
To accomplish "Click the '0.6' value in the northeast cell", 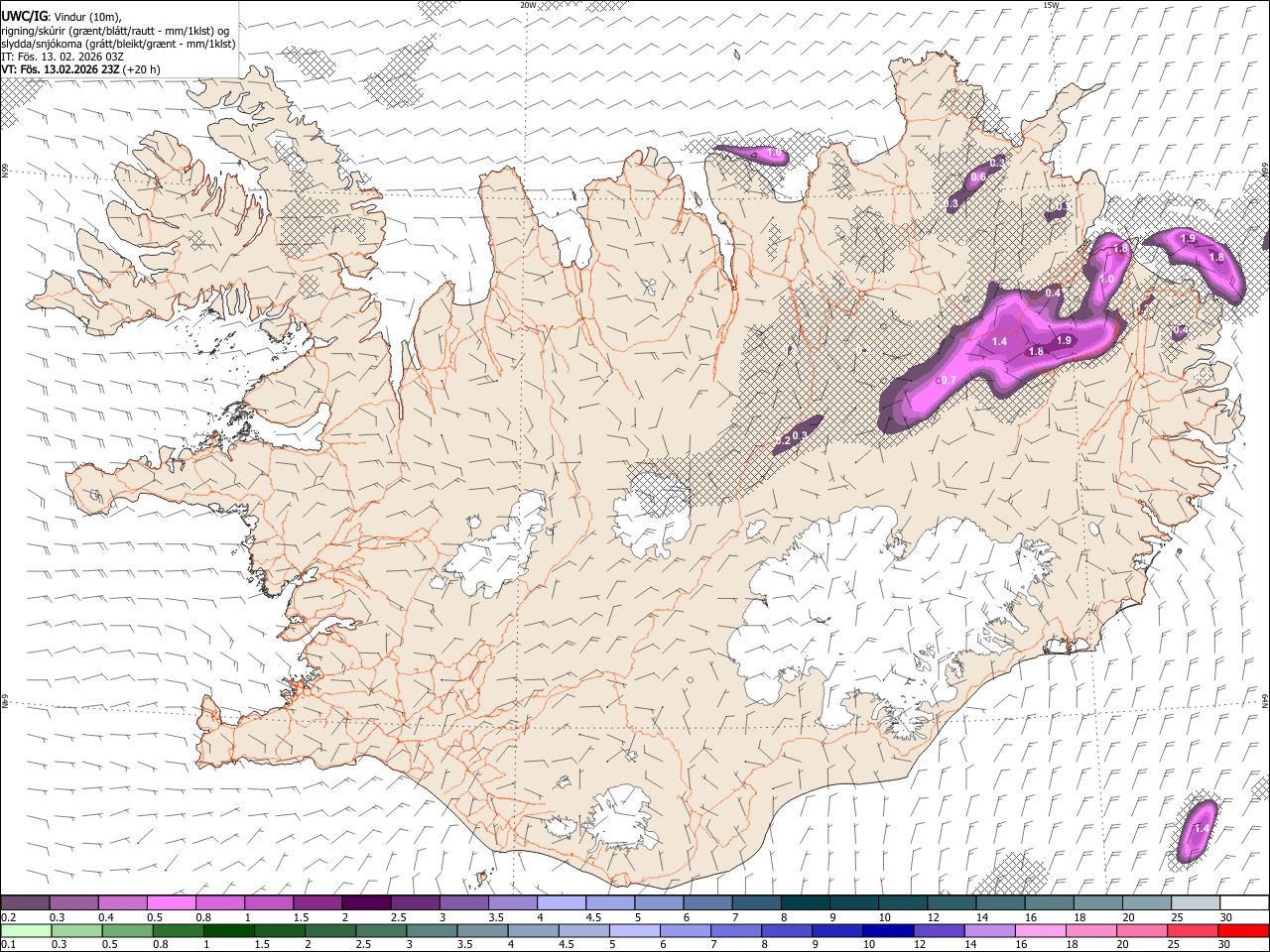I will (x=978, y=177).
